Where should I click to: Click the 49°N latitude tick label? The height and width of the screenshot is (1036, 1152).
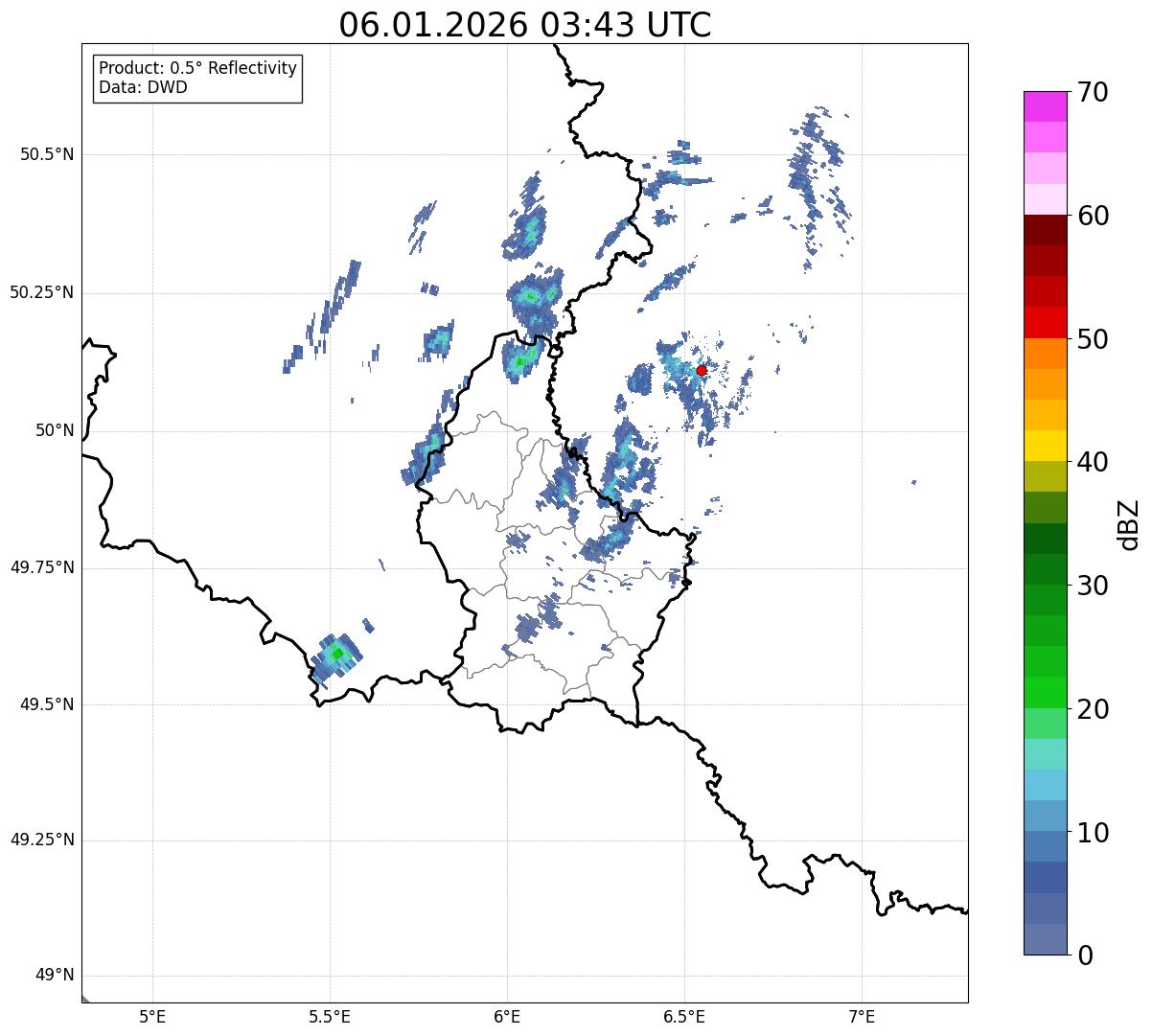(x=55, y=976)
